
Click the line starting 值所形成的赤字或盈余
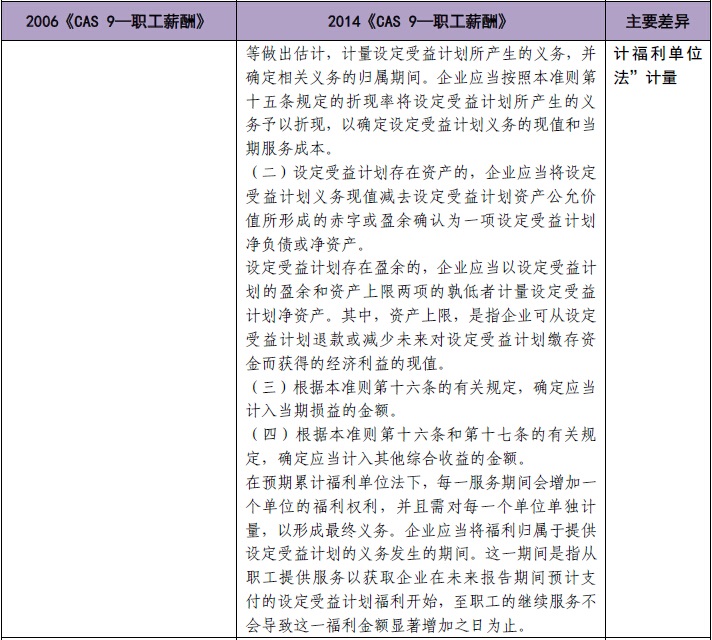420,221
